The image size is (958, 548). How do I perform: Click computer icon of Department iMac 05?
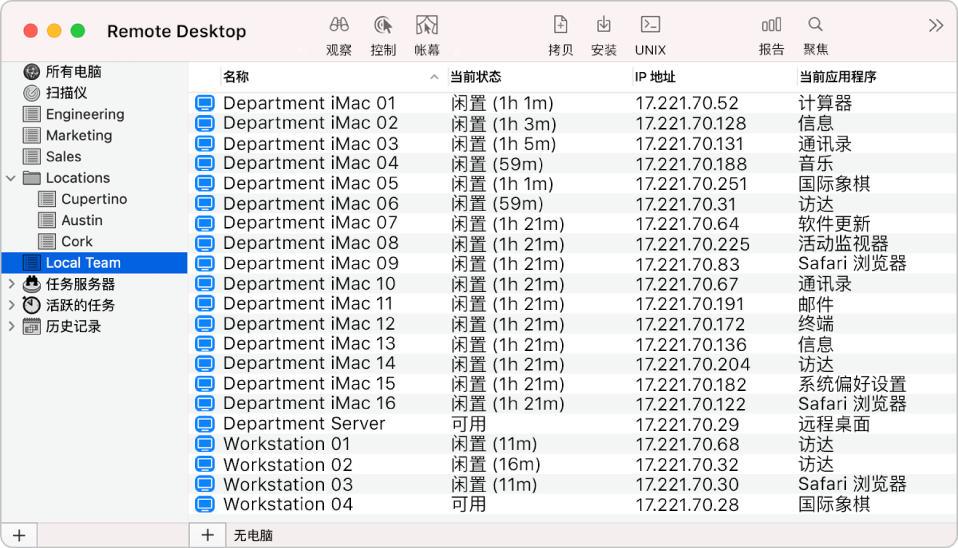click(x=205, y=183)
